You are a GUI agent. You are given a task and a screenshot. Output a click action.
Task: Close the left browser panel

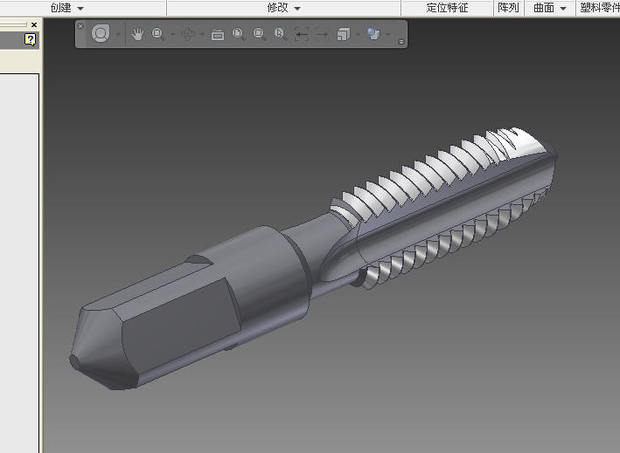(x=34, y=25)
